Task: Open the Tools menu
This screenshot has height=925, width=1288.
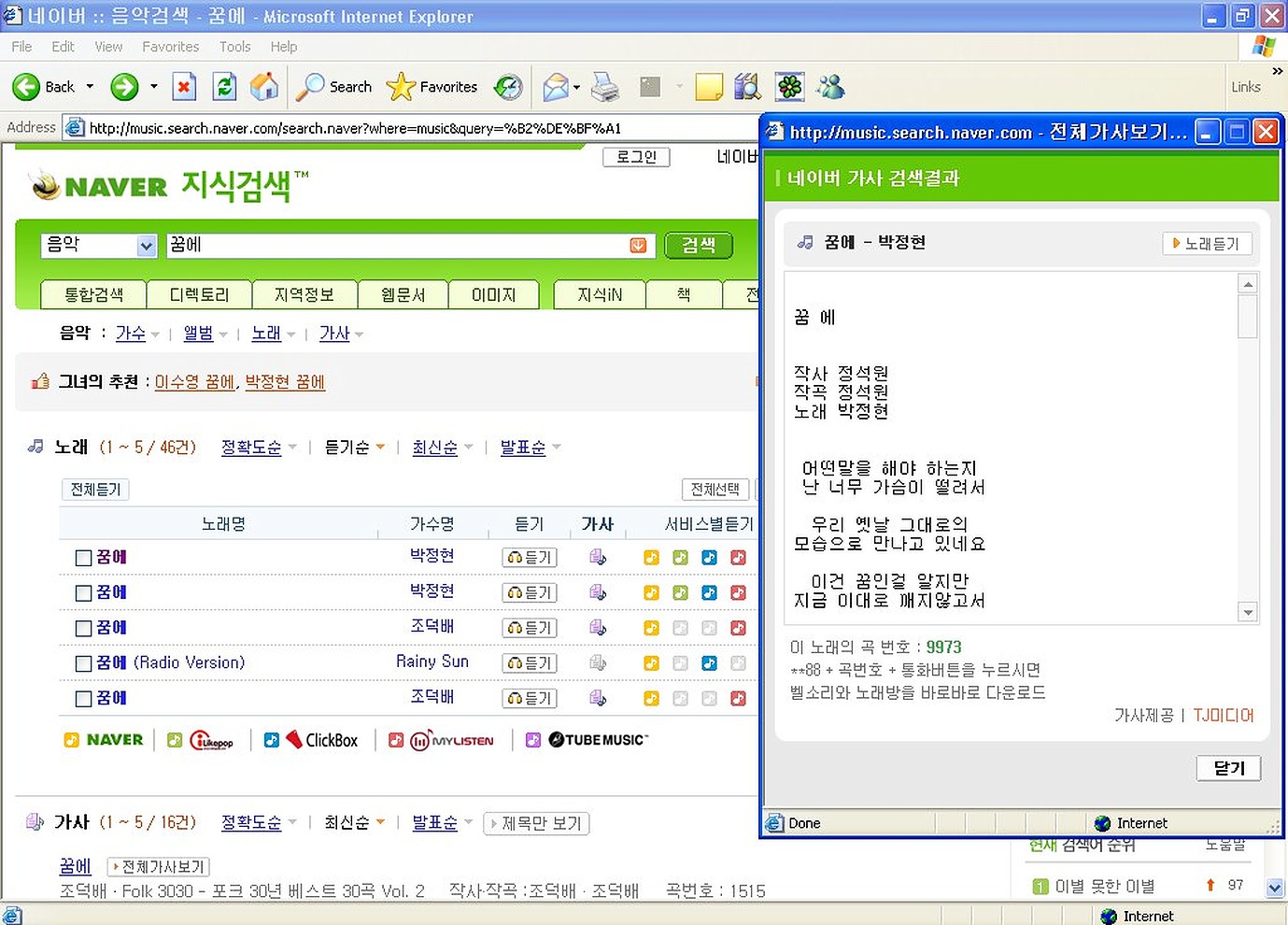Action: (x=234, y=47)
